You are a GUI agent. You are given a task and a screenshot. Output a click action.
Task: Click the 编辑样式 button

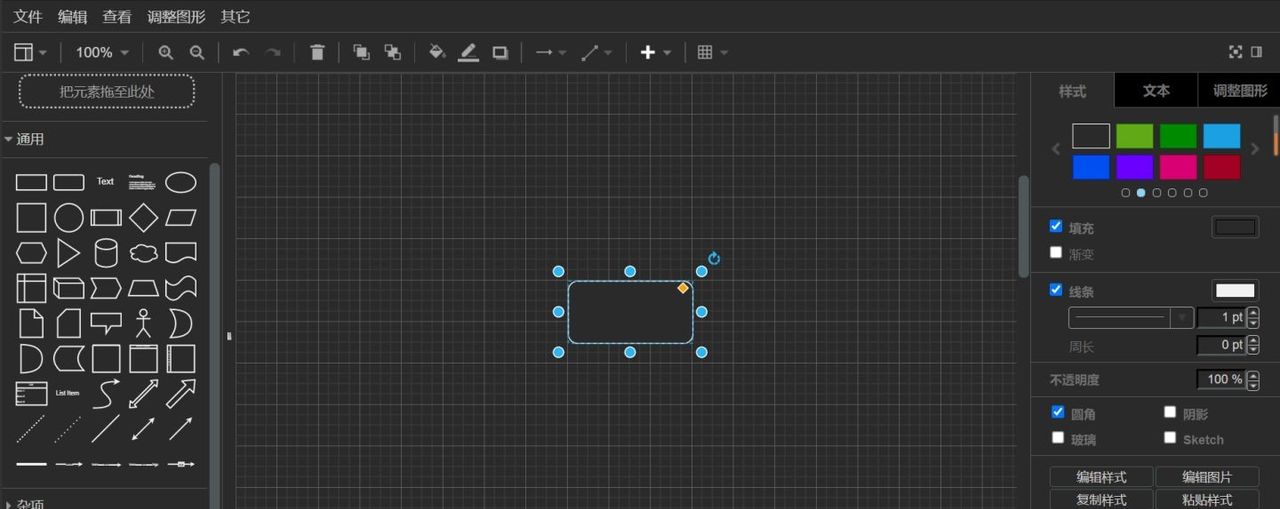(x=1101, y=477)
